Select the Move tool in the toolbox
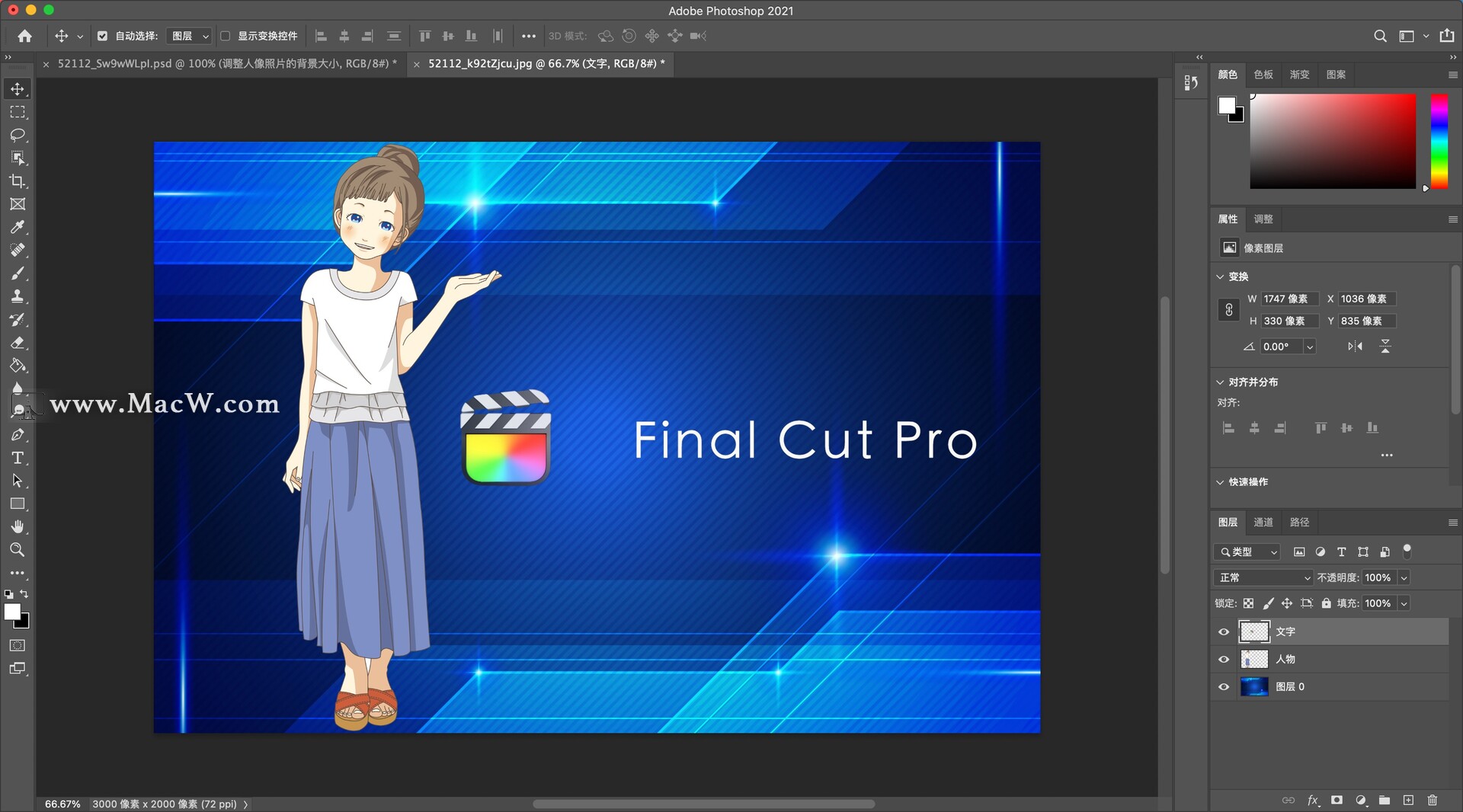 coord(18,89)
